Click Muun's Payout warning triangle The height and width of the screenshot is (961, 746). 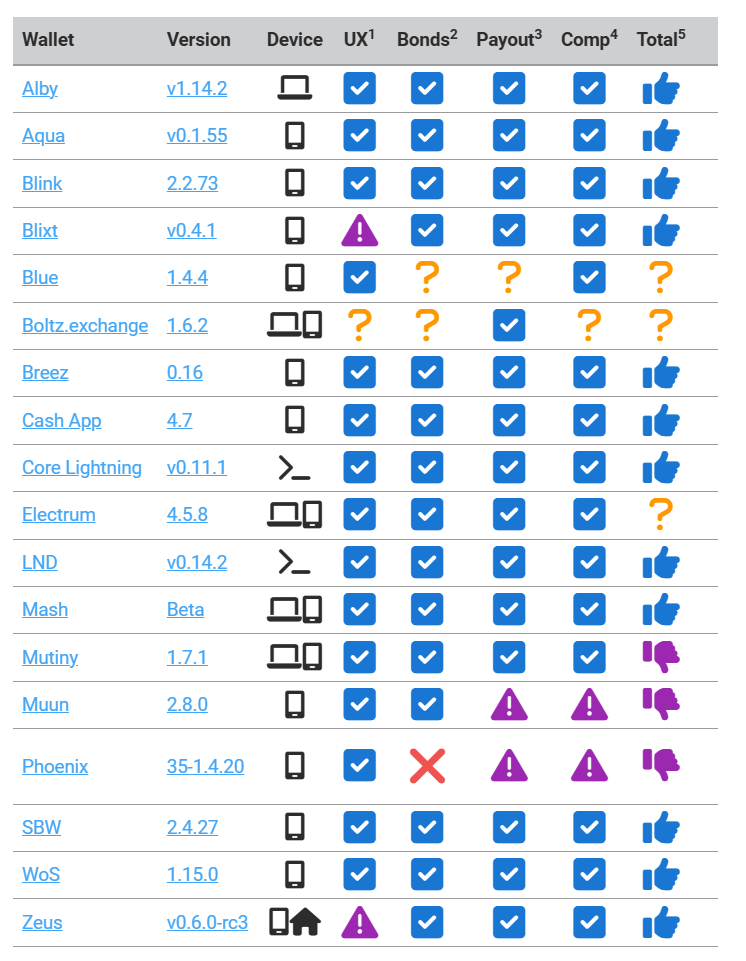coord(509,704)
